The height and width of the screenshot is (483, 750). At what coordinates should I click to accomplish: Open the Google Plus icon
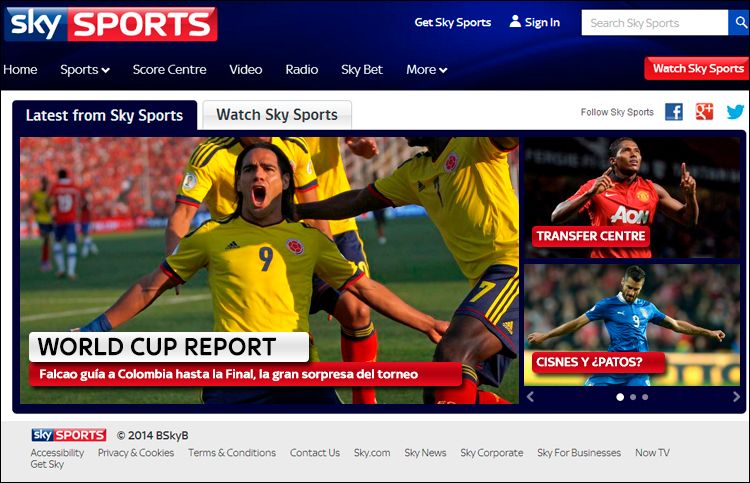(x=704, y=112)
